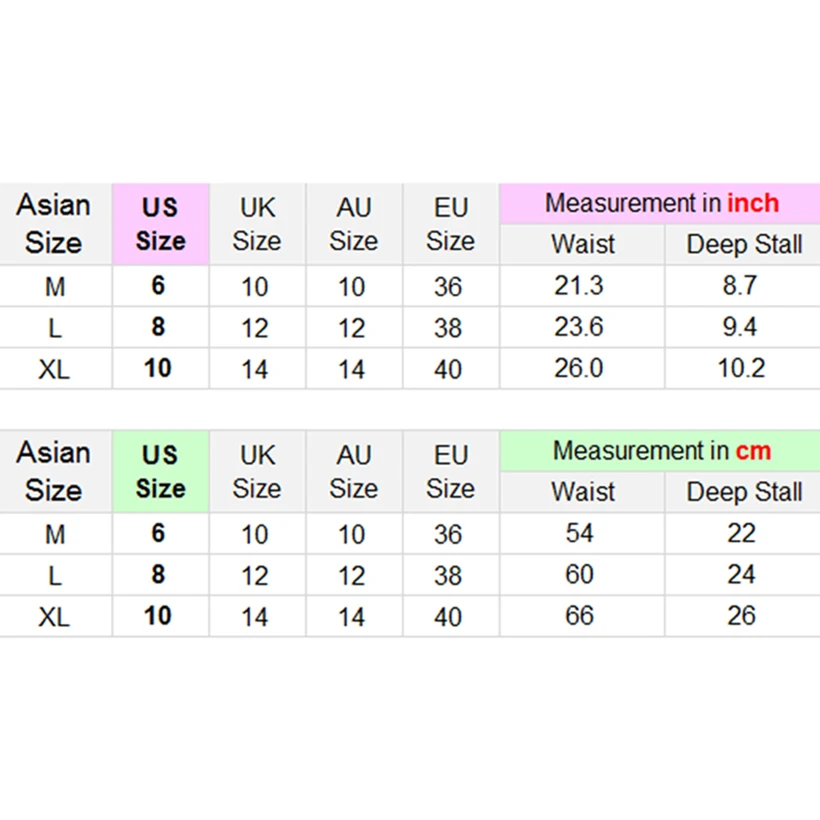Click the Deep Stall header under cm

743,493
